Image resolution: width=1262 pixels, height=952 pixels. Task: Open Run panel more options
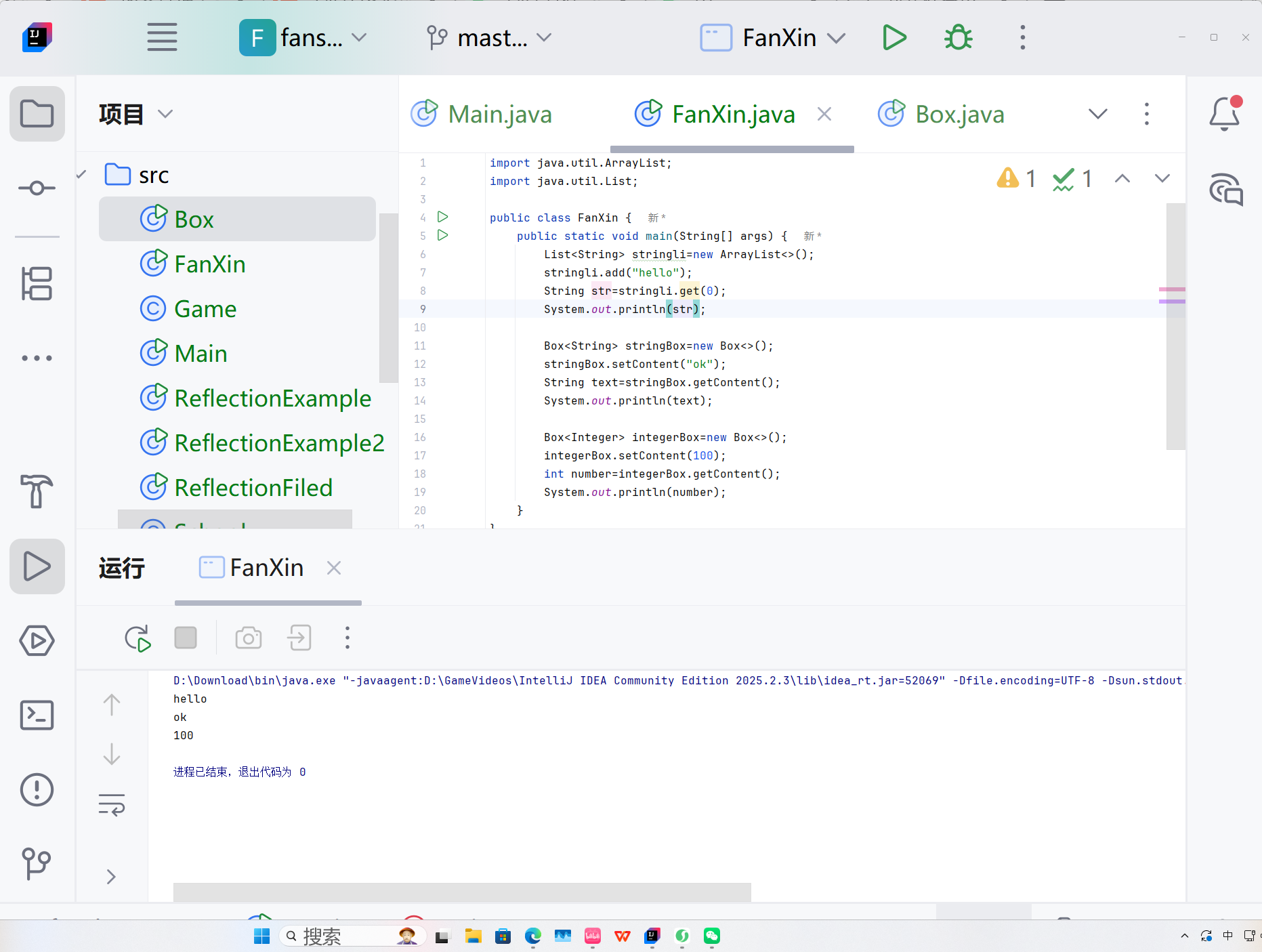[348, 638]
